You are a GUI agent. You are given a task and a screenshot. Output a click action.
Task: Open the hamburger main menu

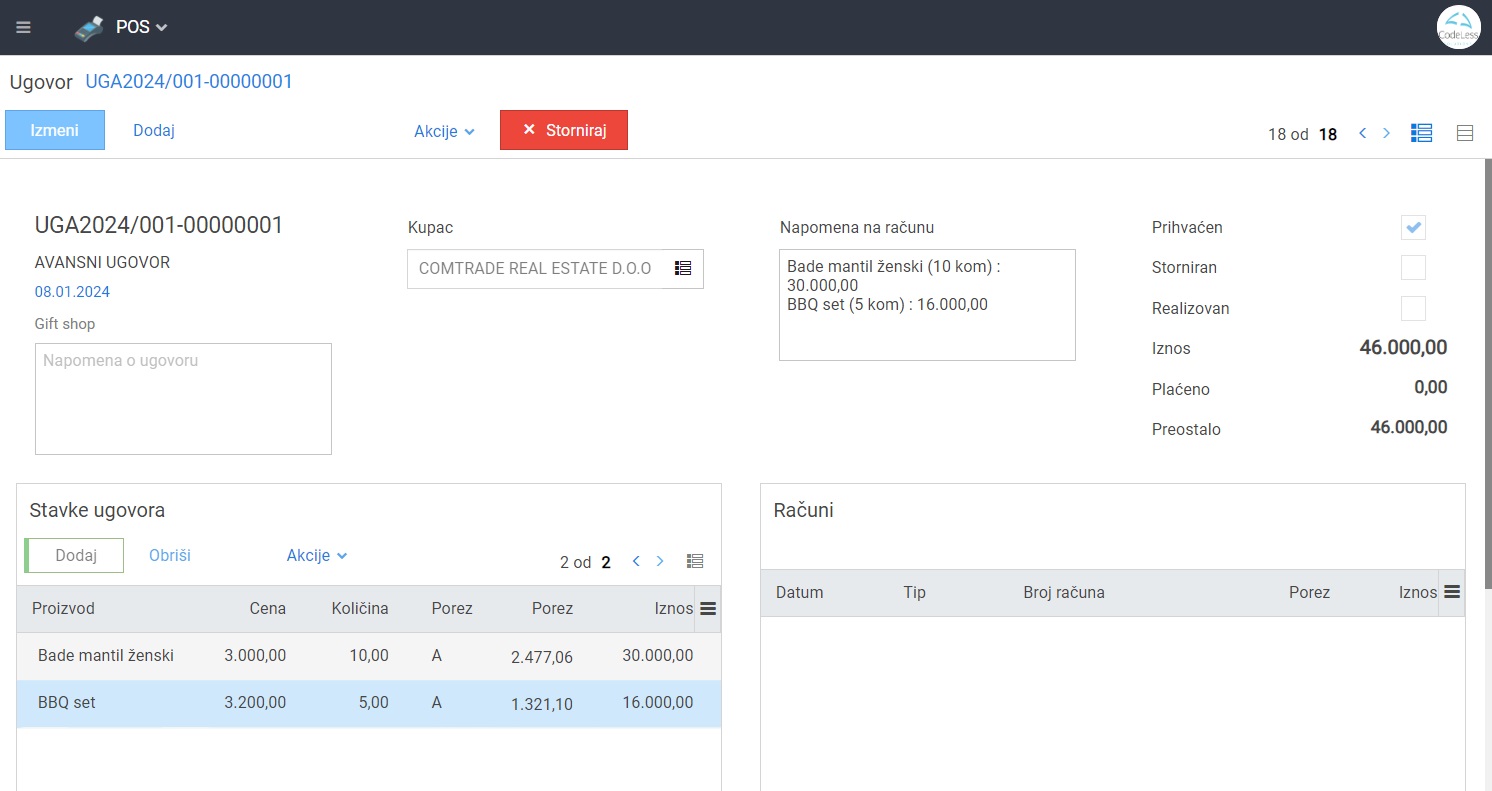coord(23,27)
